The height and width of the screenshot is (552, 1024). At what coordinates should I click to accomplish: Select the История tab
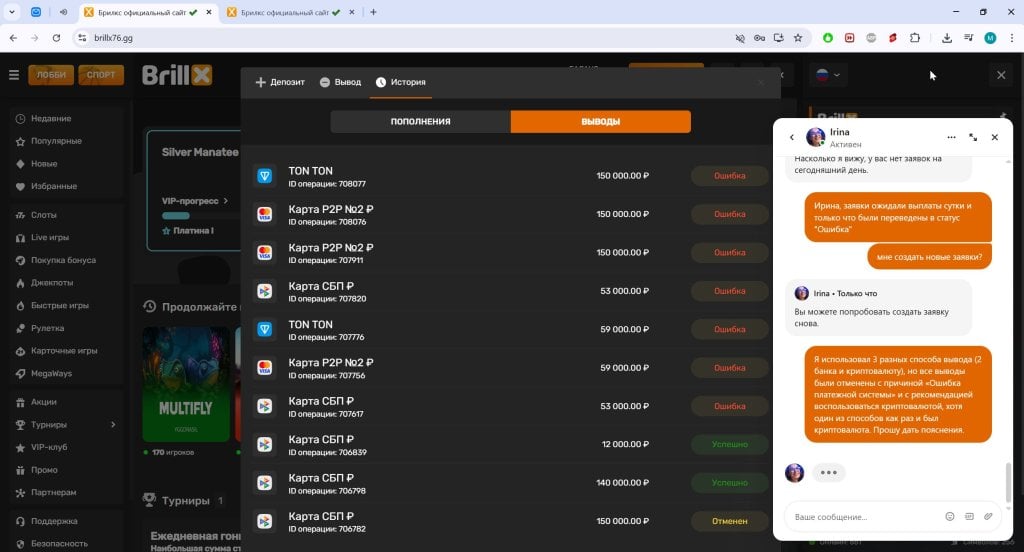tap(401, 82)
